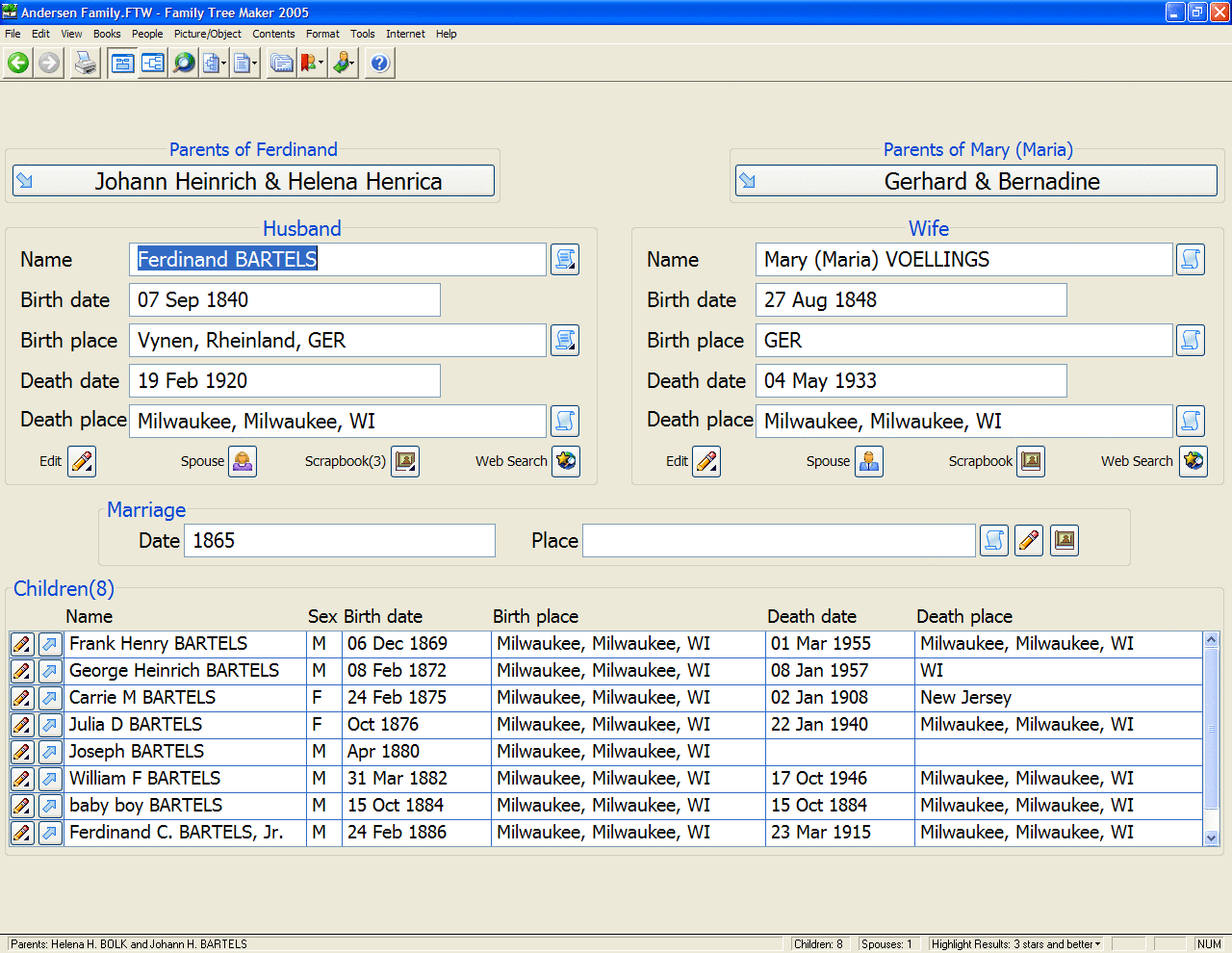The width and height of the screenshot is (1232, 953).
Task: Open wife's Scrapbook icon
Action: coord(1031,462)
